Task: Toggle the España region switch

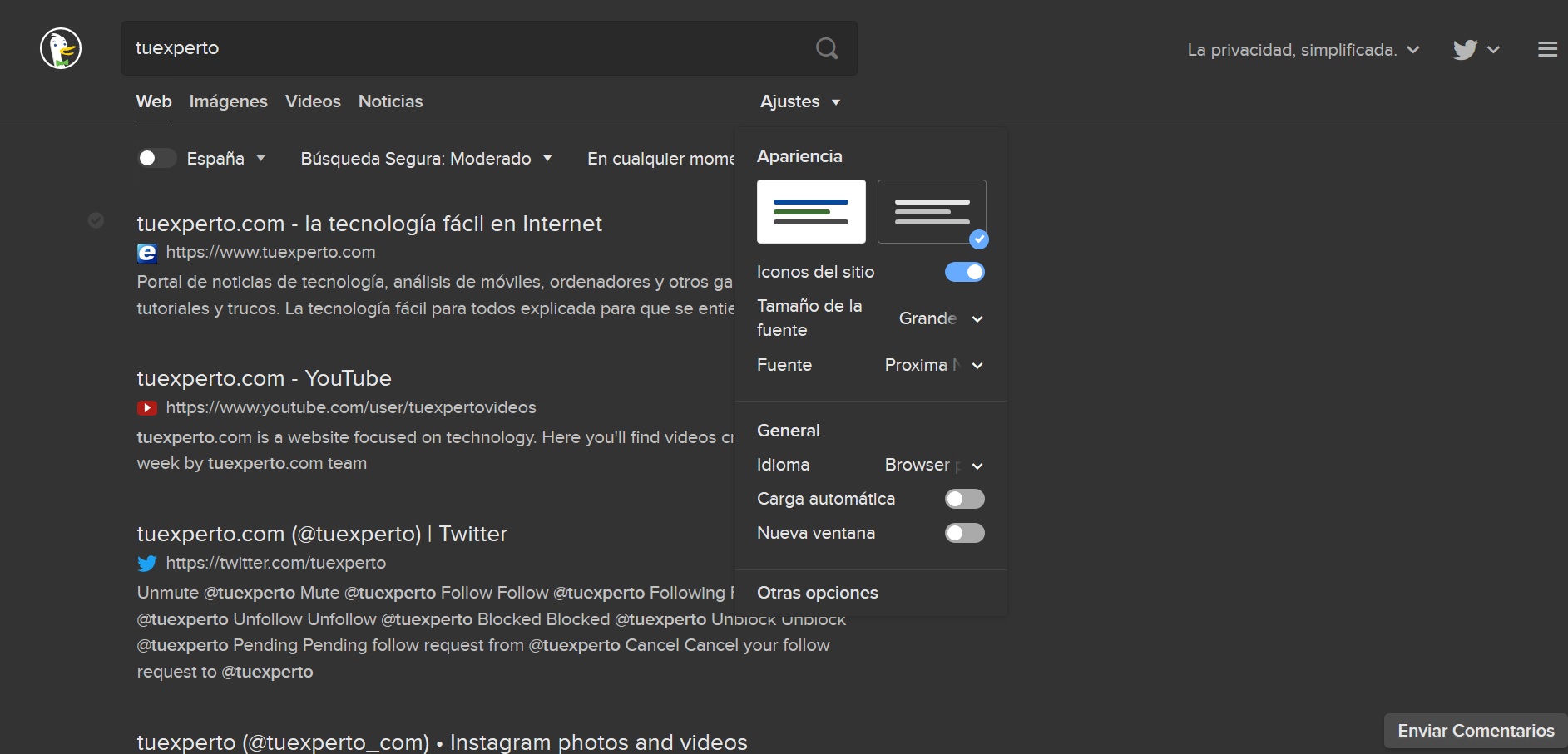Action: click(156, 158)
